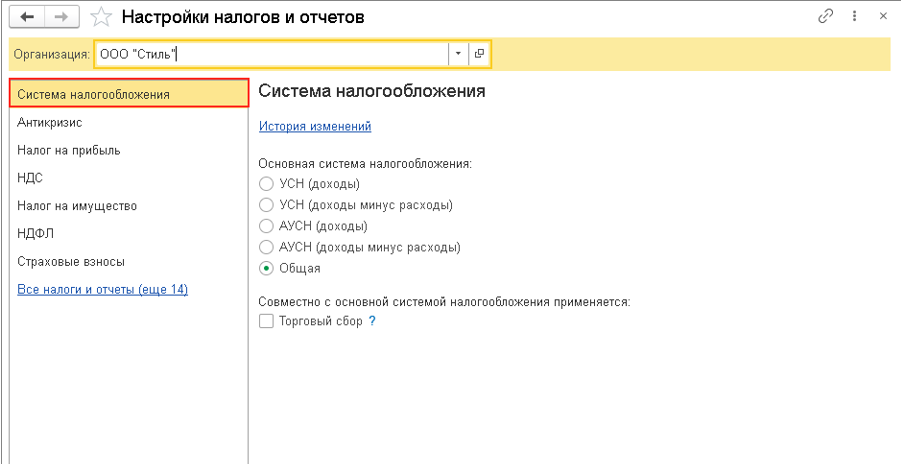The image size is (901, 464).
Task: Click the question mark help for Торговый сбор
Action: (x=372, y=321)
